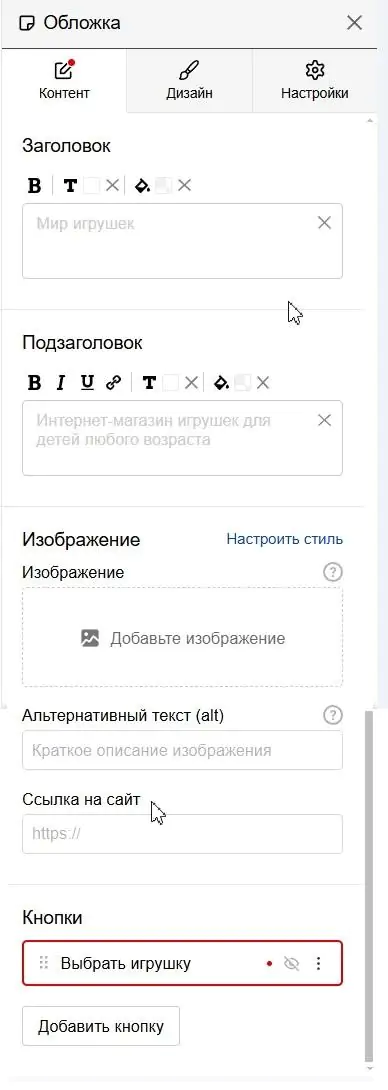Open text color tool in Заголовок toolbar
This screenshot has width=388, height=1090.
(70, 186)
